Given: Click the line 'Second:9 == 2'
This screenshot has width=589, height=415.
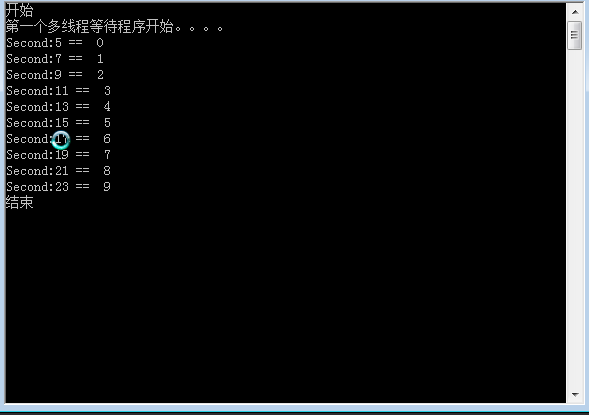Looking at the screenshot, I should tap(55, 75).
